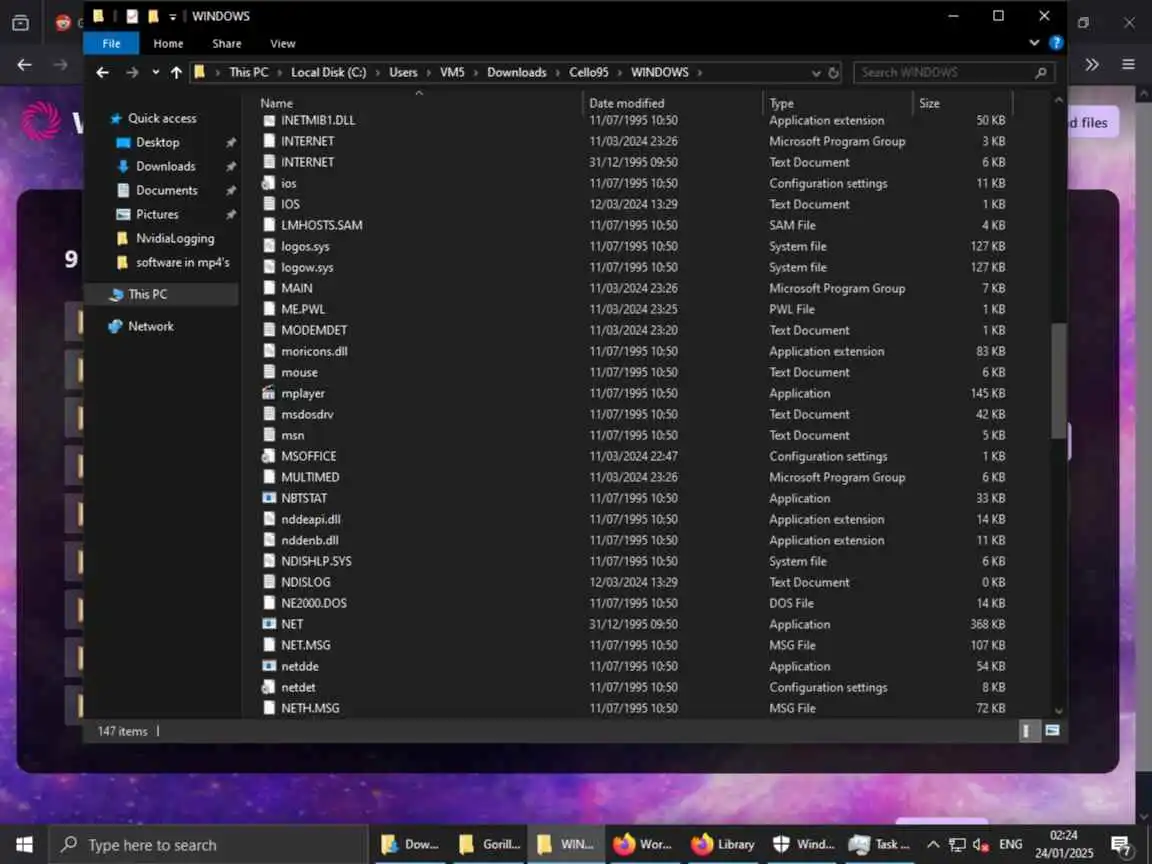Sort by Date modified column header
This screenshot has height=864, width=1152.
click(x=626, y=103)
